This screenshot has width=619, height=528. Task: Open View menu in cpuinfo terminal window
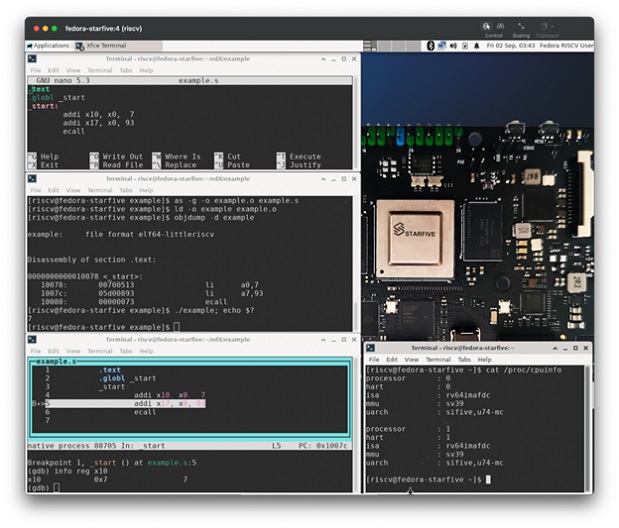411,360
